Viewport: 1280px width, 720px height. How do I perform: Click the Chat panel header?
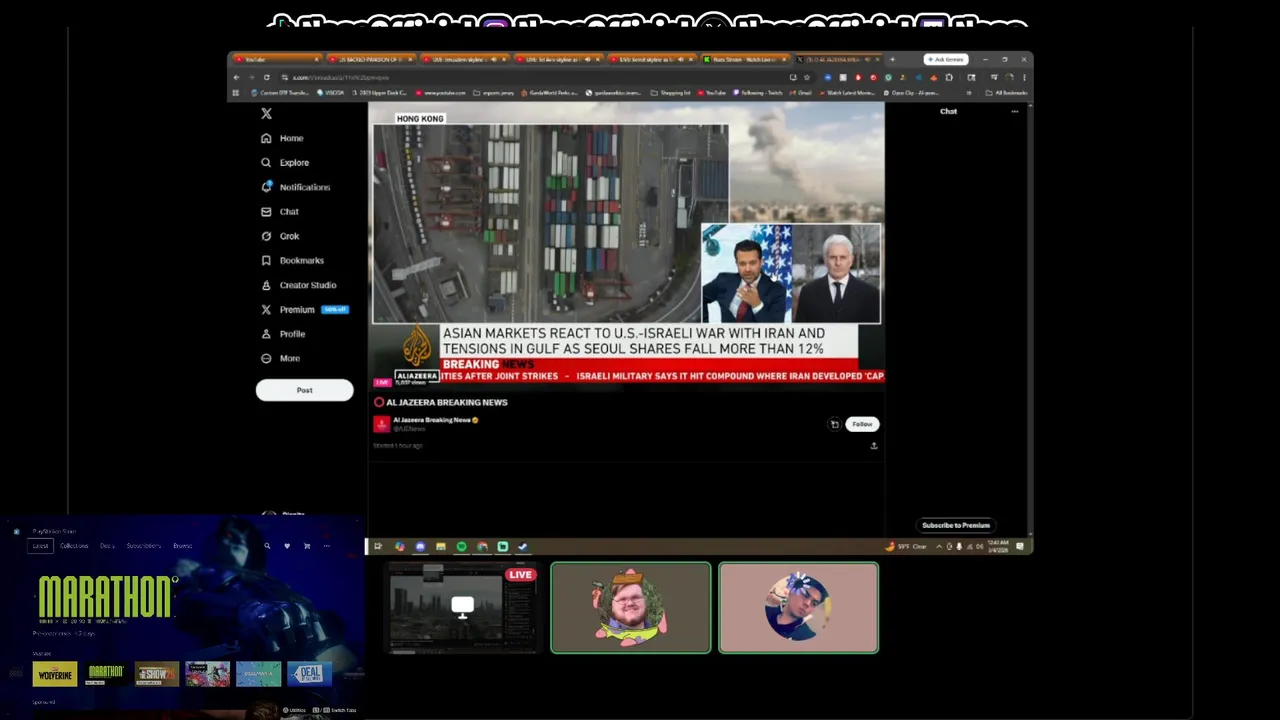click(948, 112)
